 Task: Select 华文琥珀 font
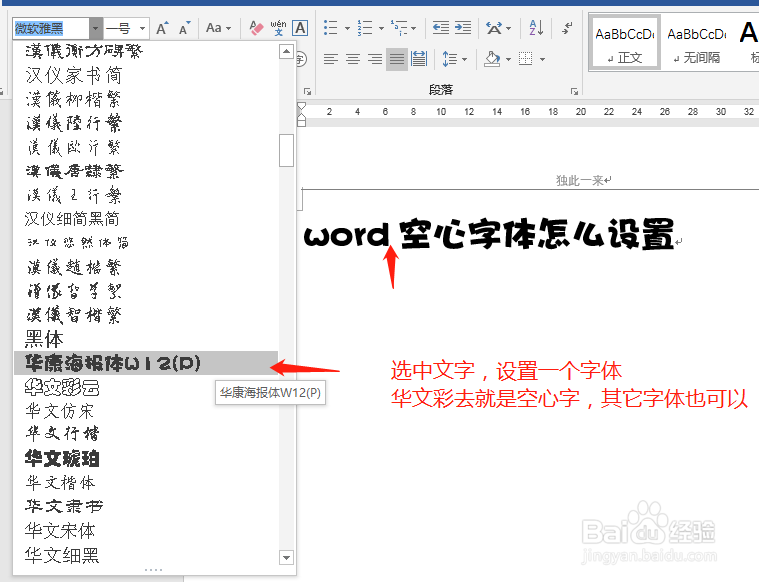click(x=146, y=458)
